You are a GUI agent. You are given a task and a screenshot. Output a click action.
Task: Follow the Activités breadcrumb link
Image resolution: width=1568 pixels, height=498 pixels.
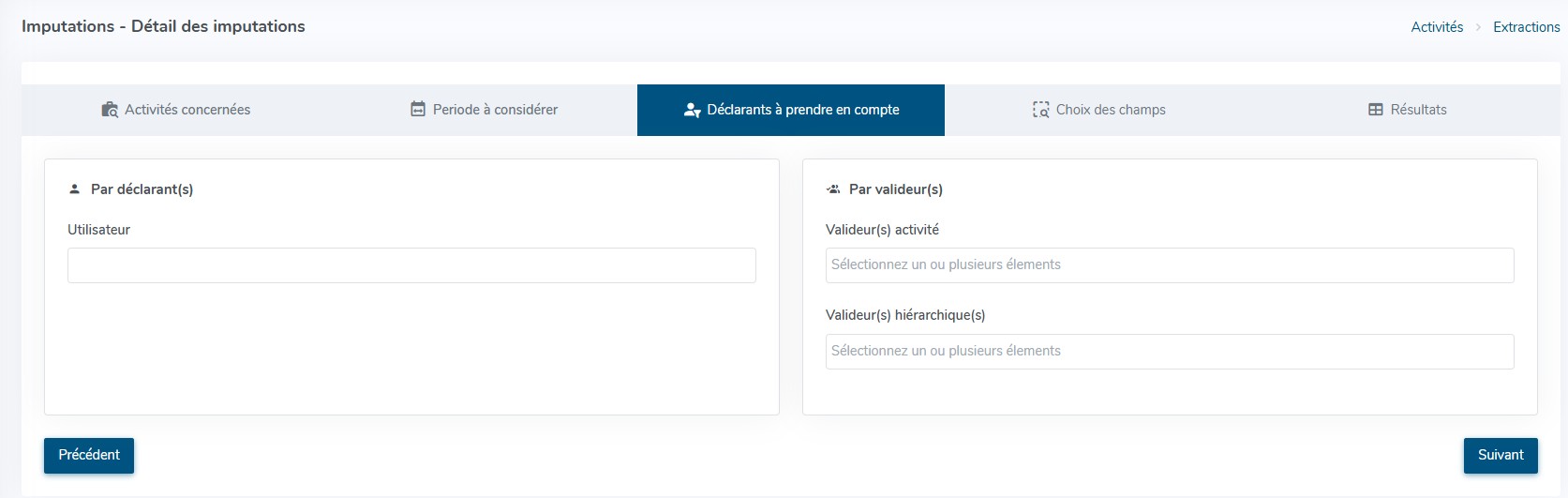(x=1437, y=27)
